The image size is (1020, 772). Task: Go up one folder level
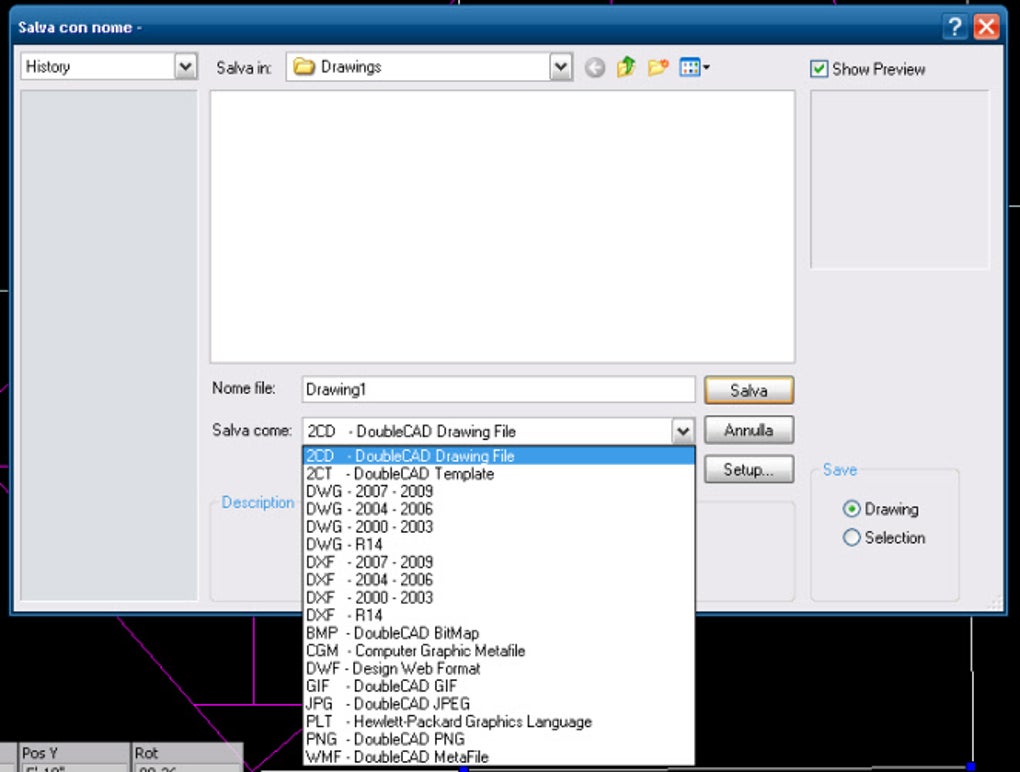point(626,66)
